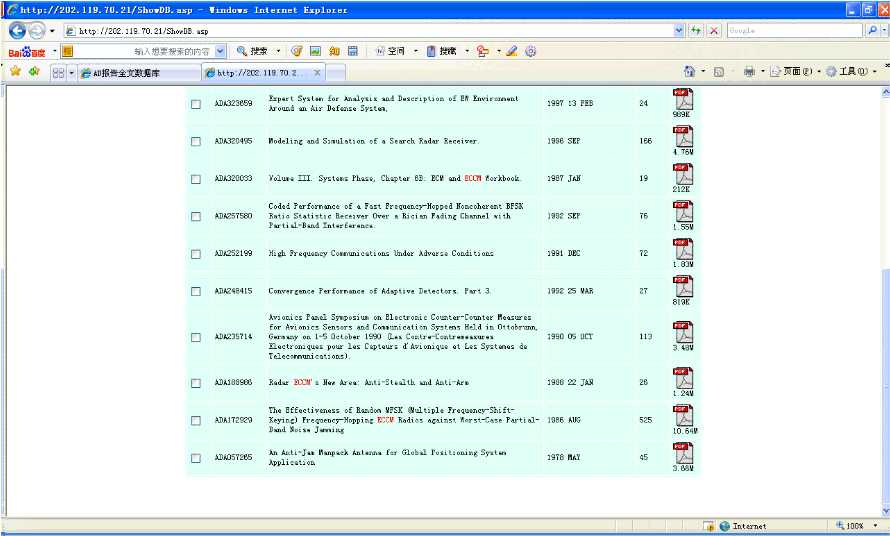Stop loading with the red X icon

coord(714,31)
